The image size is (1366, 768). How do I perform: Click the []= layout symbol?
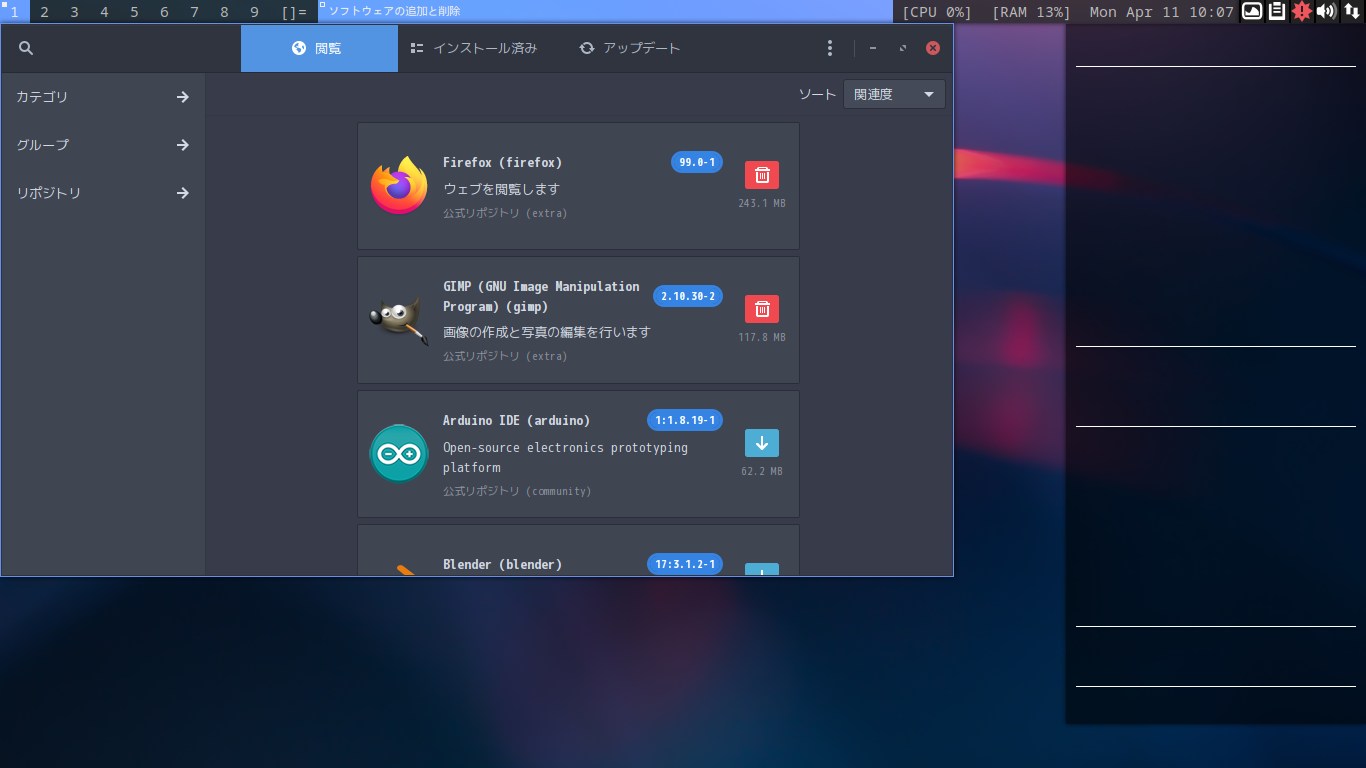coord(294,12)
